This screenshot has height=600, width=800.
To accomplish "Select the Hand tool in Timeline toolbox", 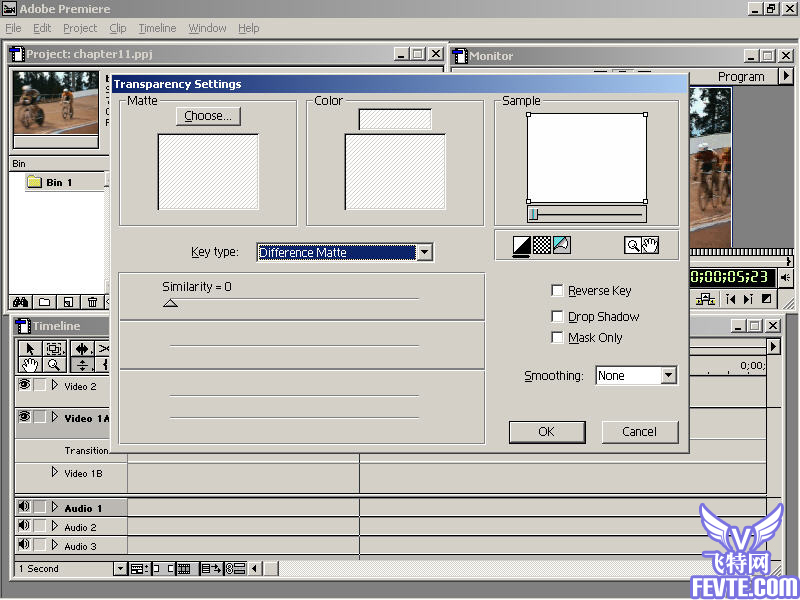I will click(x=30, y=365).
